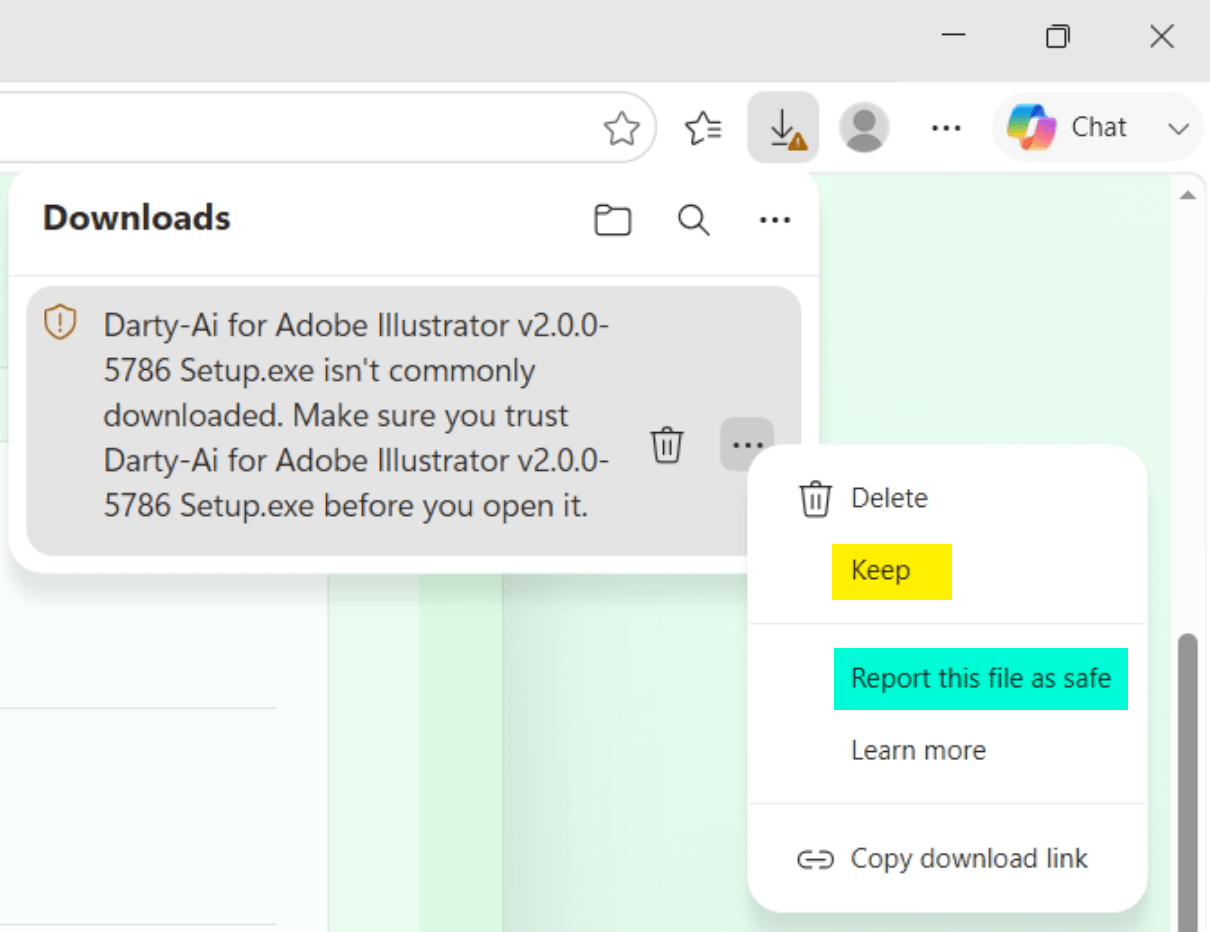Click the vertical scrollbar thumb
Viewport: 1210px width, 932px height.
tap(1188, 782)
